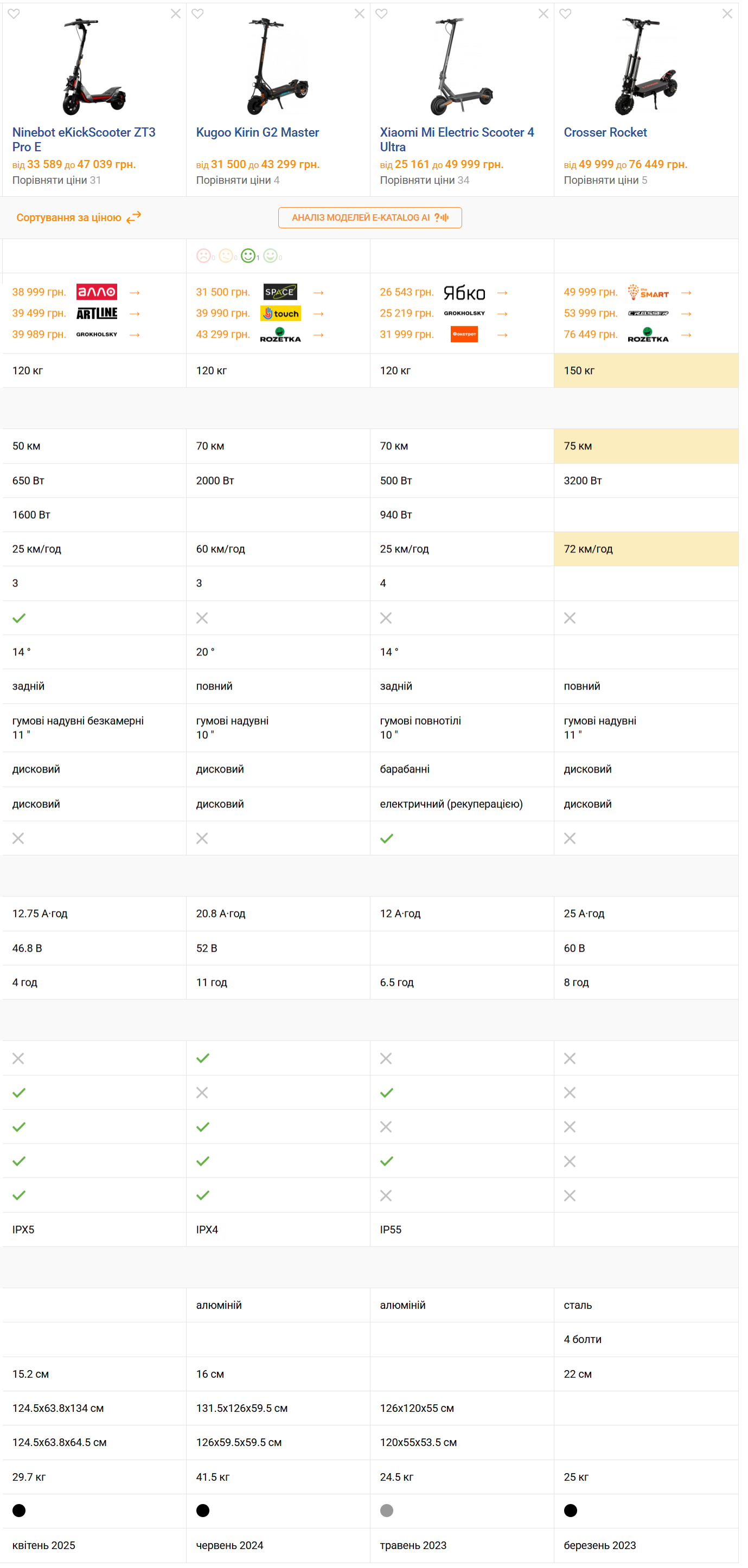
Task: Remove Xiaomi Scooter 4 Ultra column
Action: [x=544, y=14]
